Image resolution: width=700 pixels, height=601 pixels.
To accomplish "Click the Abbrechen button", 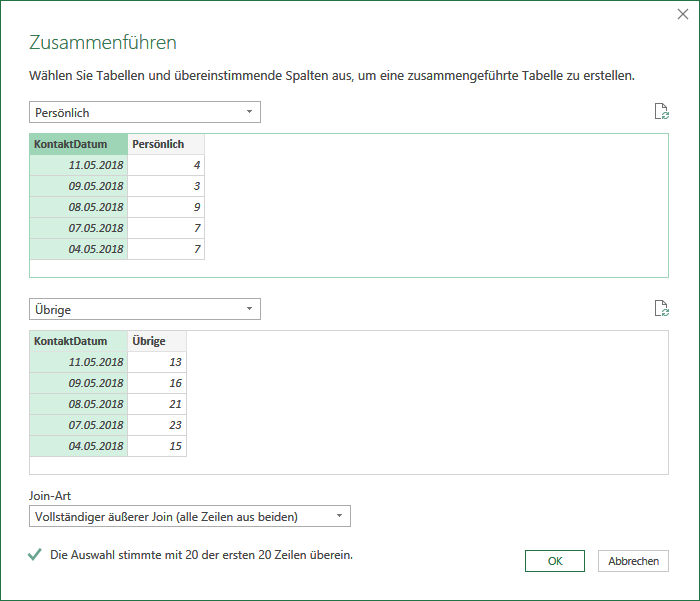I will [633, 561].
